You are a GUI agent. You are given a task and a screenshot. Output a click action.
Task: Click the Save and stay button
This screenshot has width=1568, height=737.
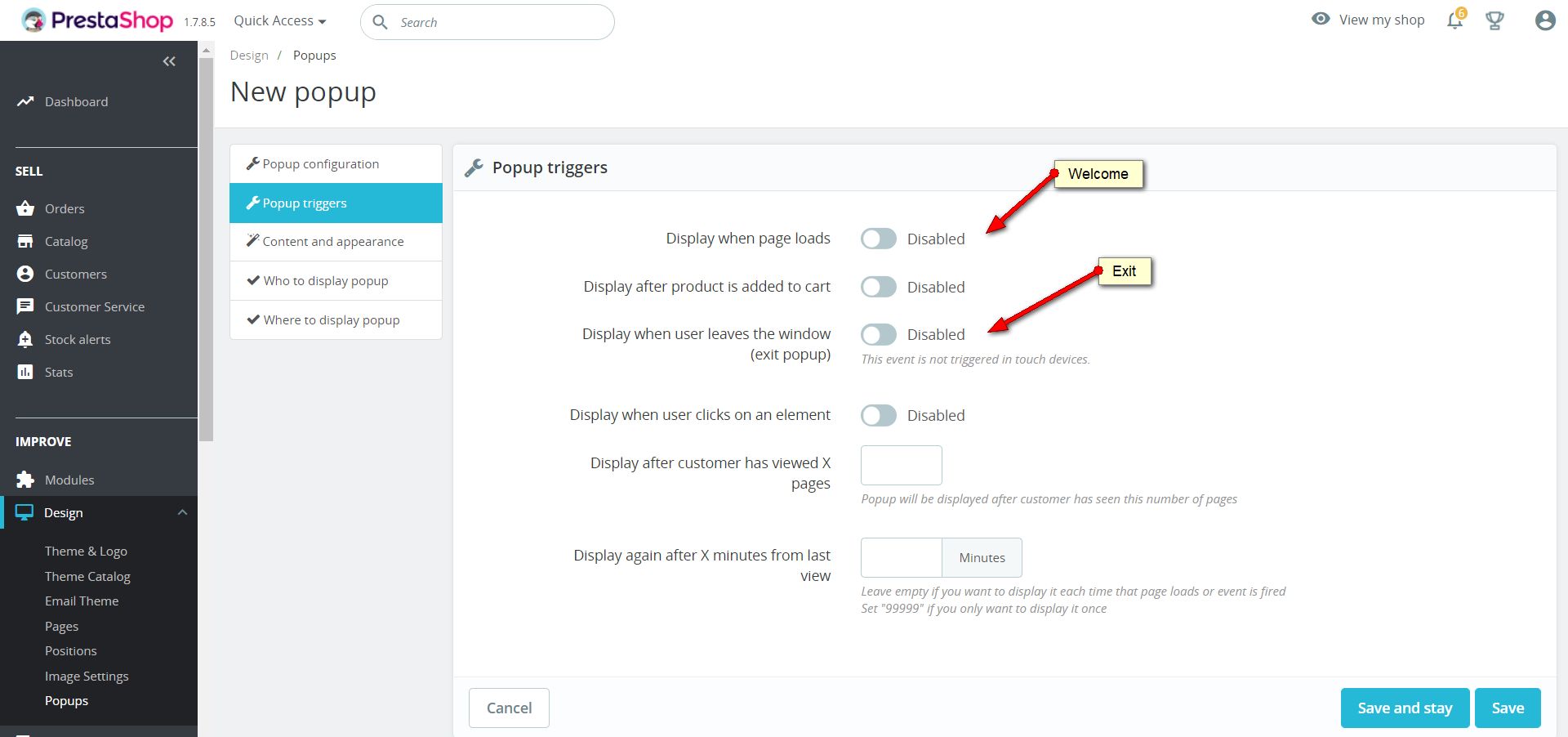pyautogui.click(x=1405, y=708)
